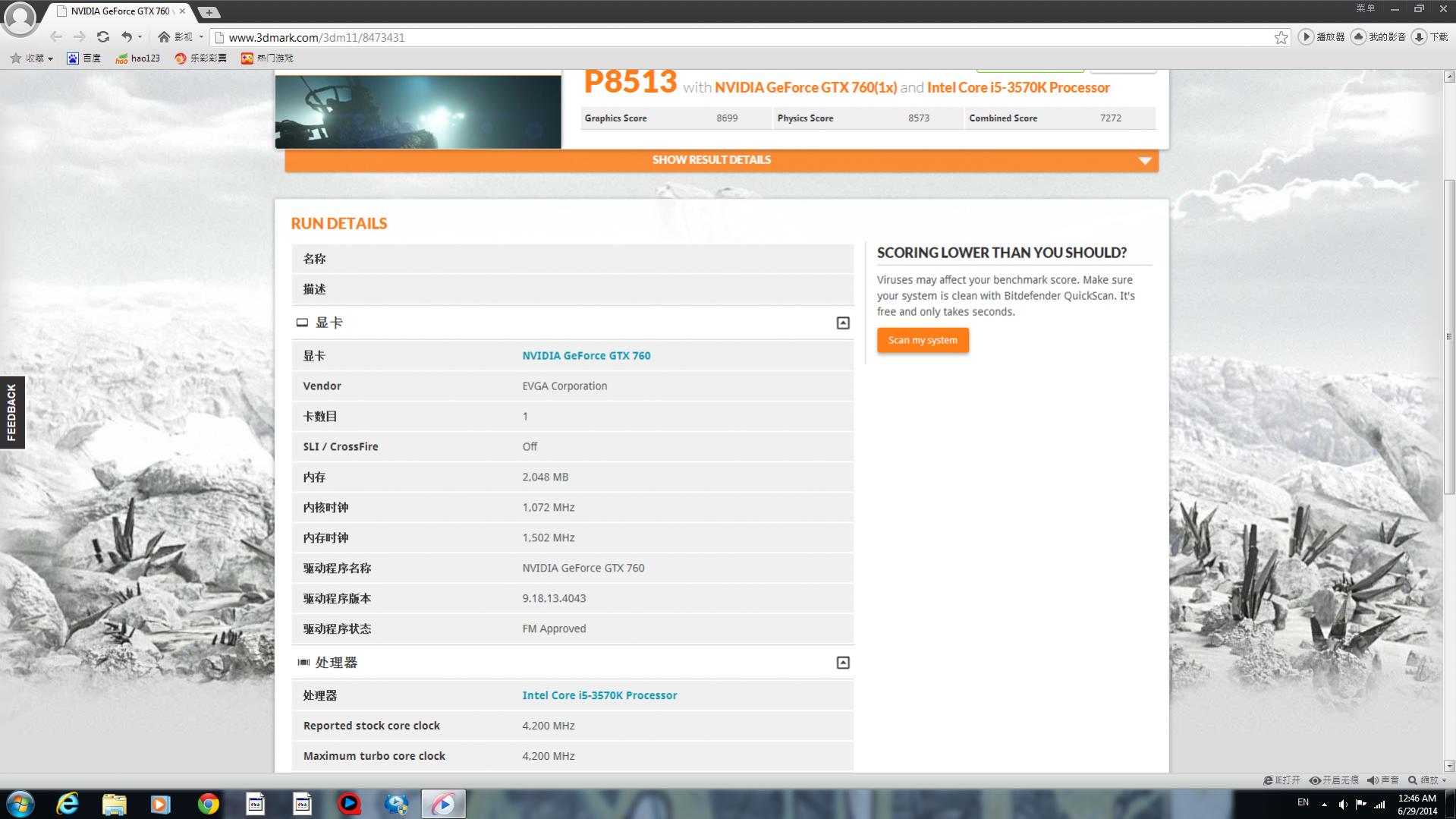This screenshot has width=1456, height=819.
Task: Close the NVIDIA GeForce GTX 760 tab
Action: [x=182, y=11]
